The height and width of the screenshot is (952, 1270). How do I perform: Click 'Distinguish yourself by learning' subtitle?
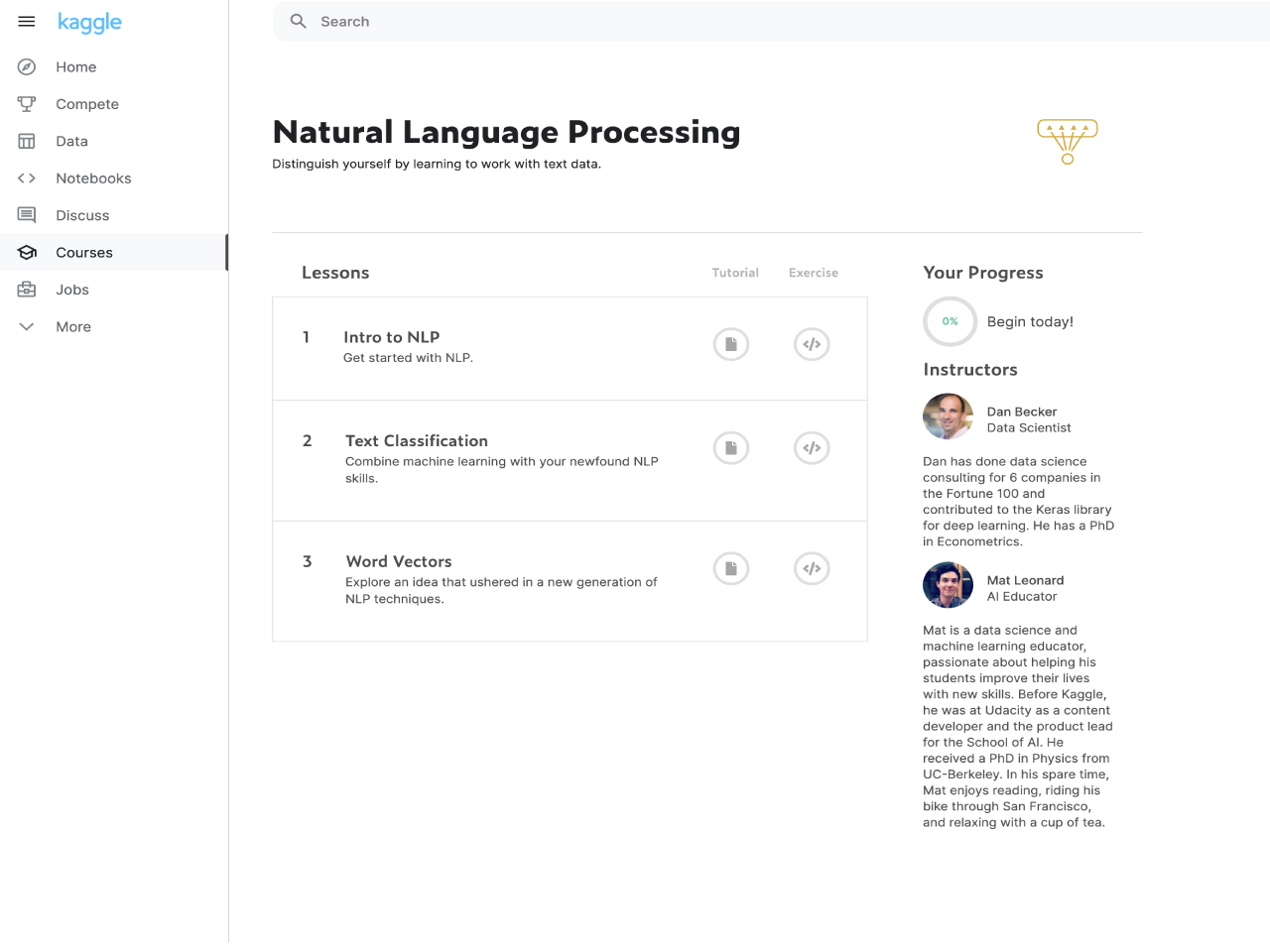tap(437, 164)
